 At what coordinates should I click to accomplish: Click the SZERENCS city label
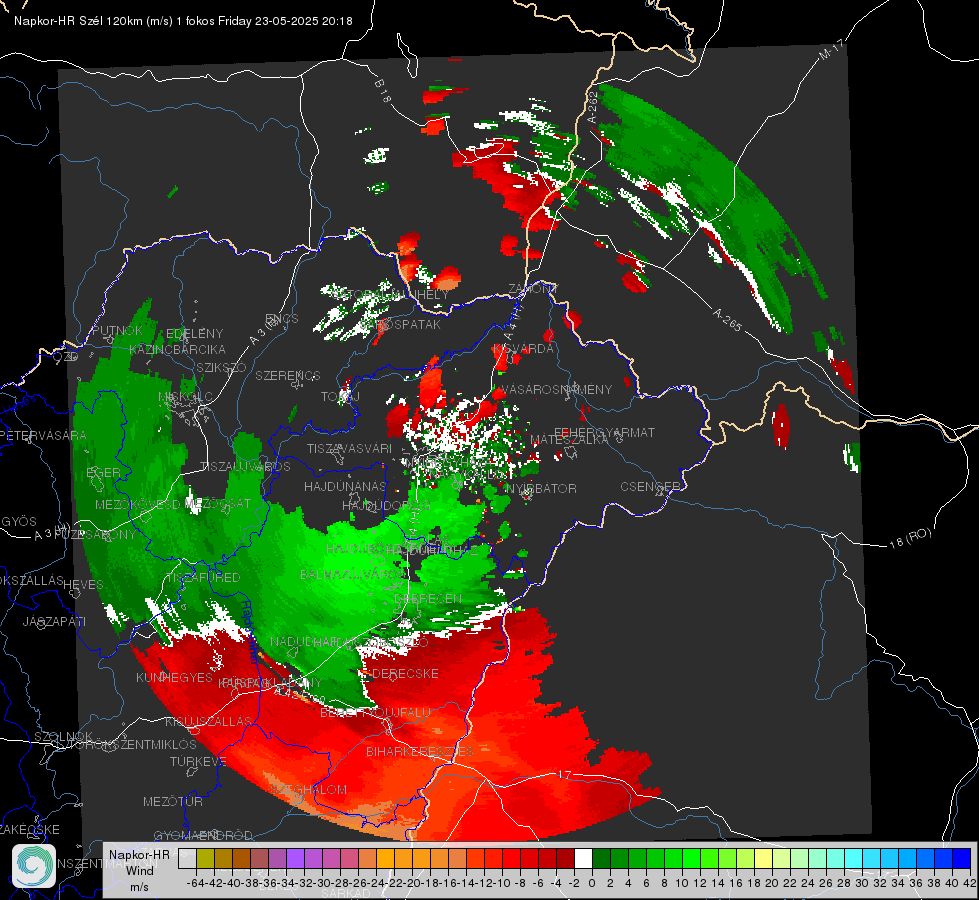[288, 375]
